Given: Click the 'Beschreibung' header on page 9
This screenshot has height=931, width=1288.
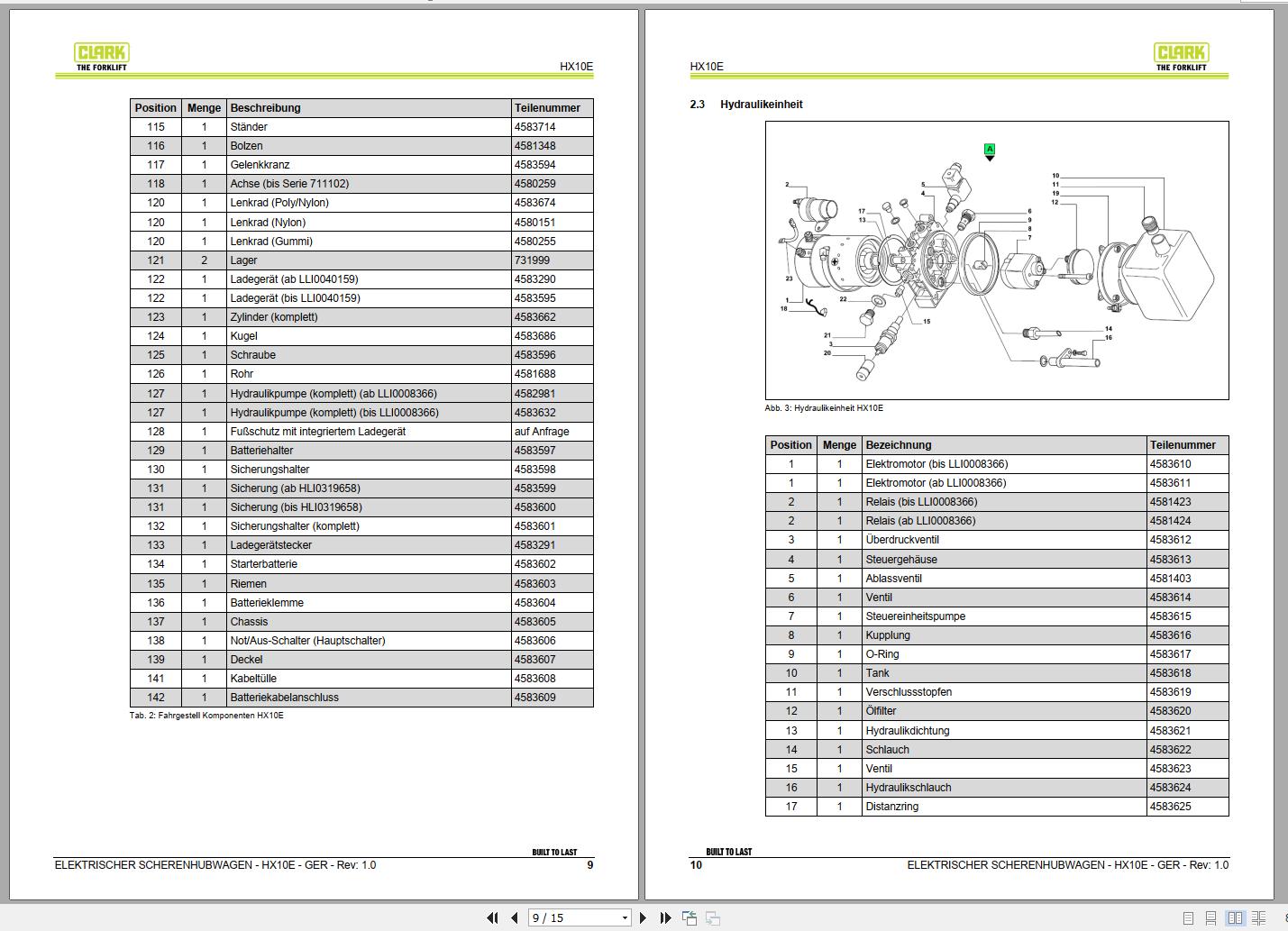Looking at the screenshot, I should [265, 108].
